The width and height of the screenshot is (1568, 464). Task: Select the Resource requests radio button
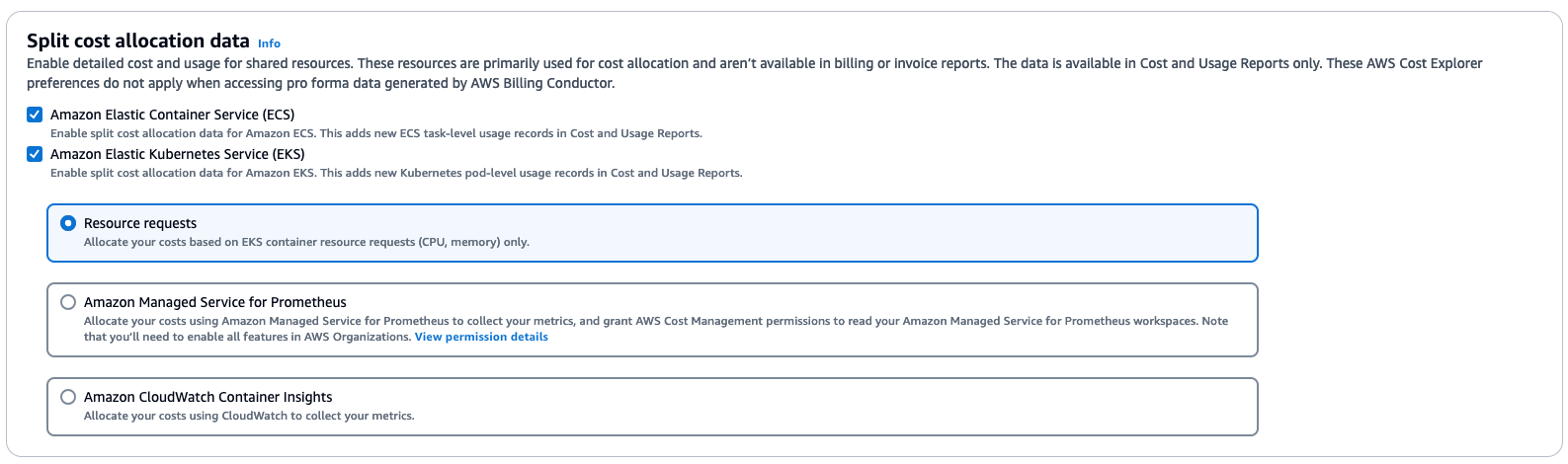point(68,223)
